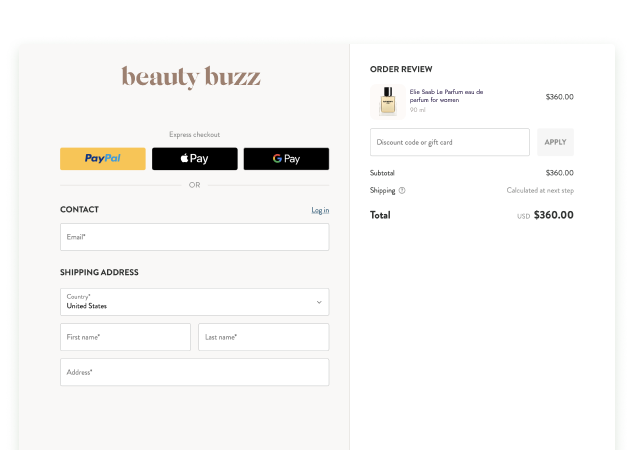Click the Shipping label in order summary
635x450 pixels.
pos(383,190)
